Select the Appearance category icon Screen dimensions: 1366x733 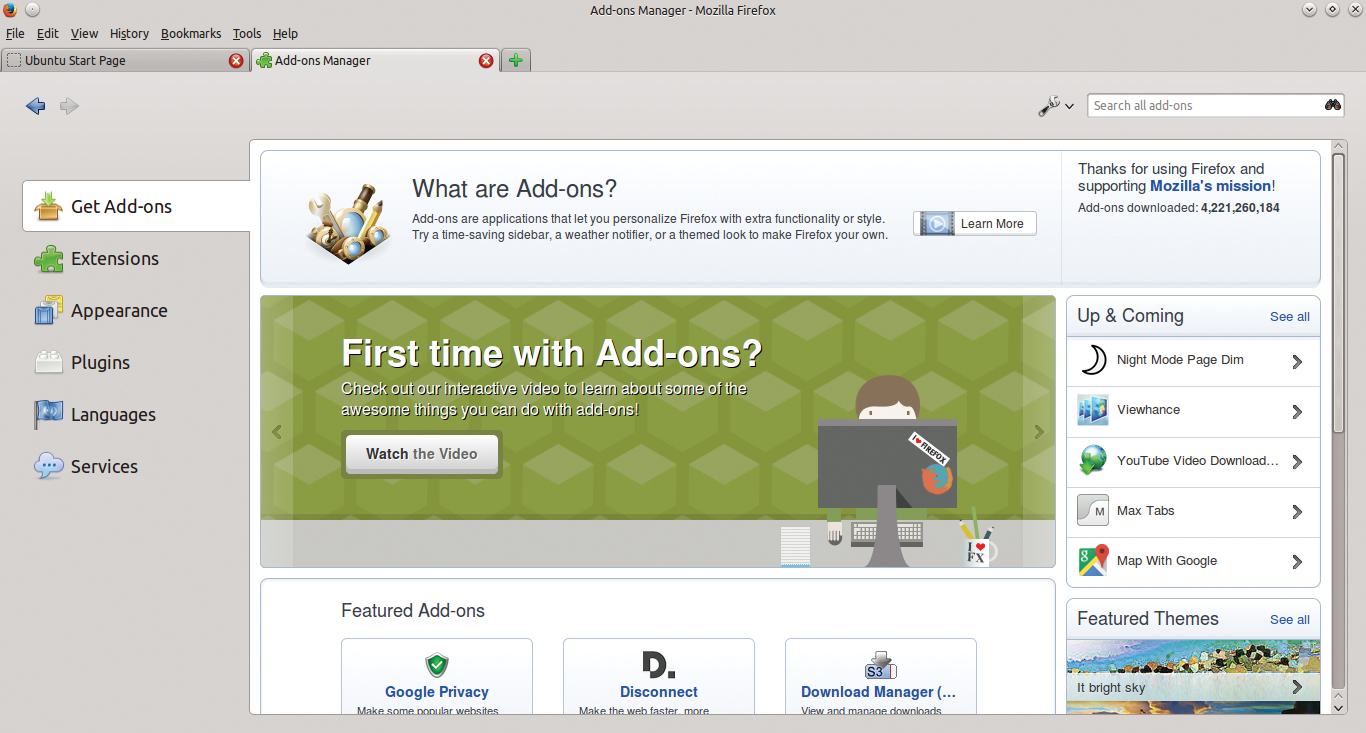coord(48,311)
